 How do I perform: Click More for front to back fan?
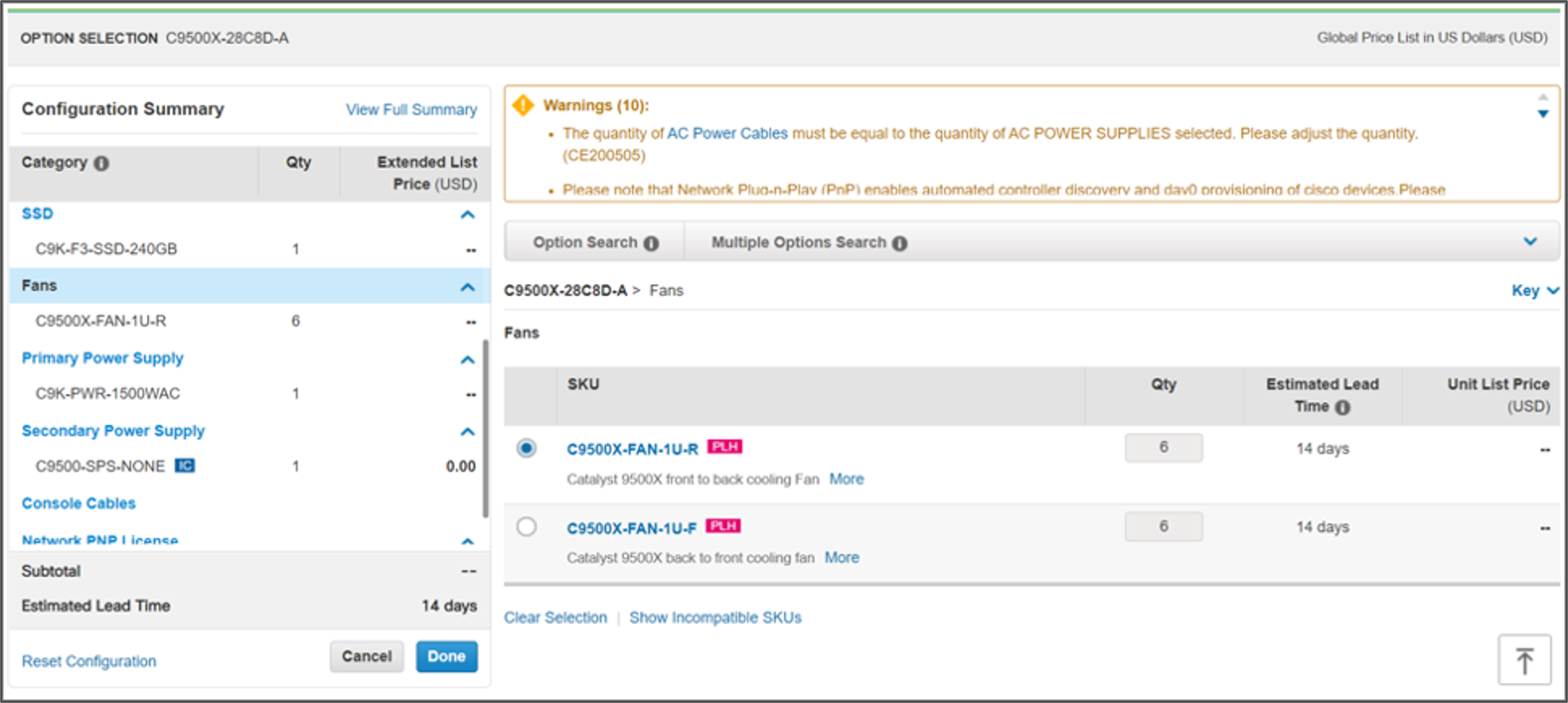pyautogui.click(x=847, y=479)
